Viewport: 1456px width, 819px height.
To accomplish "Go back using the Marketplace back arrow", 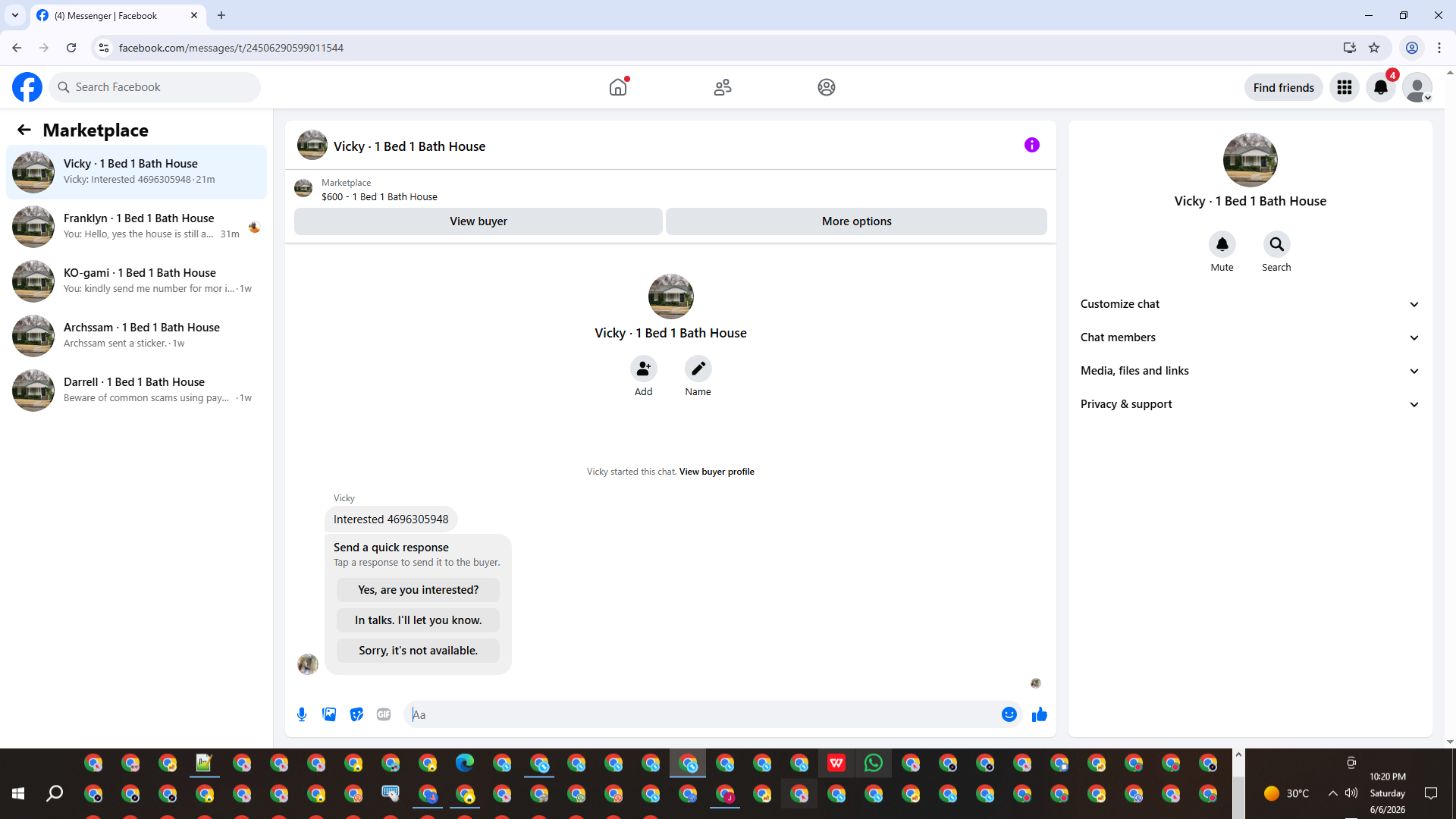I will (x=24, y=130).
